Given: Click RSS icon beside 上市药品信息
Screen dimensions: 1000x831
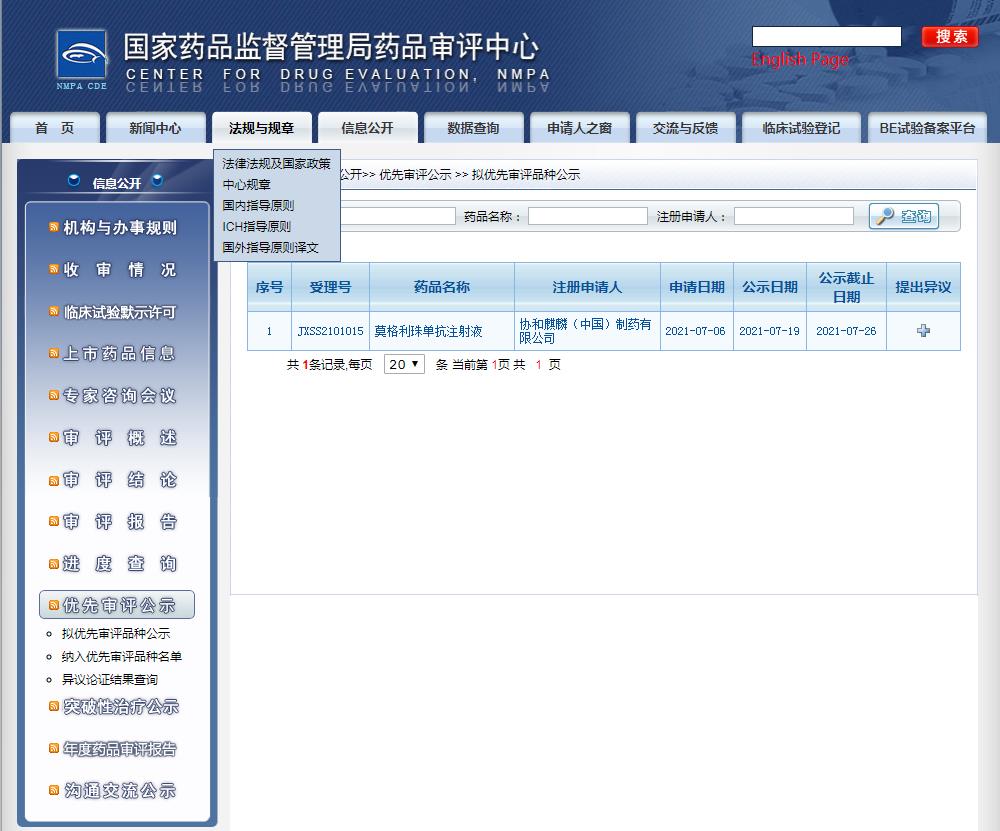Looking at the screenshot, I should click(54, 353).
